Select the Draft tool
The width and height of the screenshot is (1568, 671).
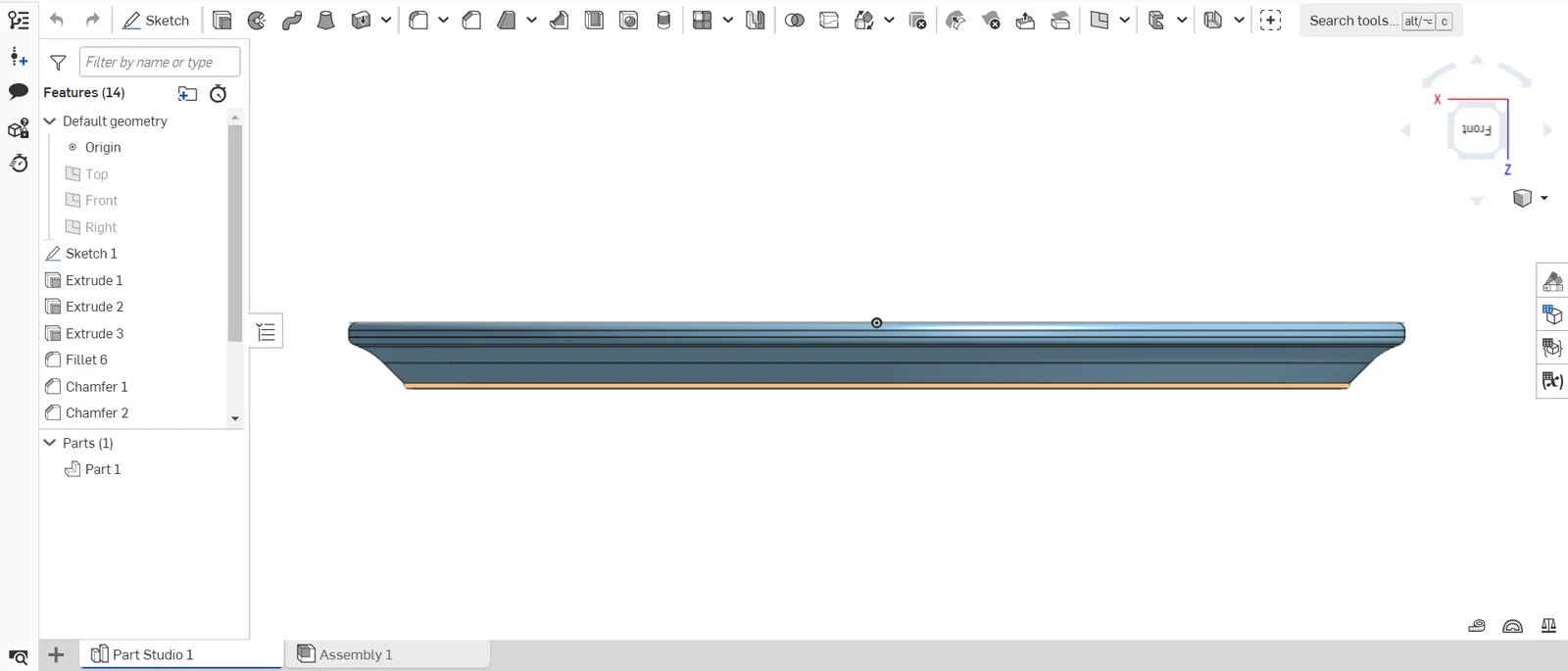[507, 21]
